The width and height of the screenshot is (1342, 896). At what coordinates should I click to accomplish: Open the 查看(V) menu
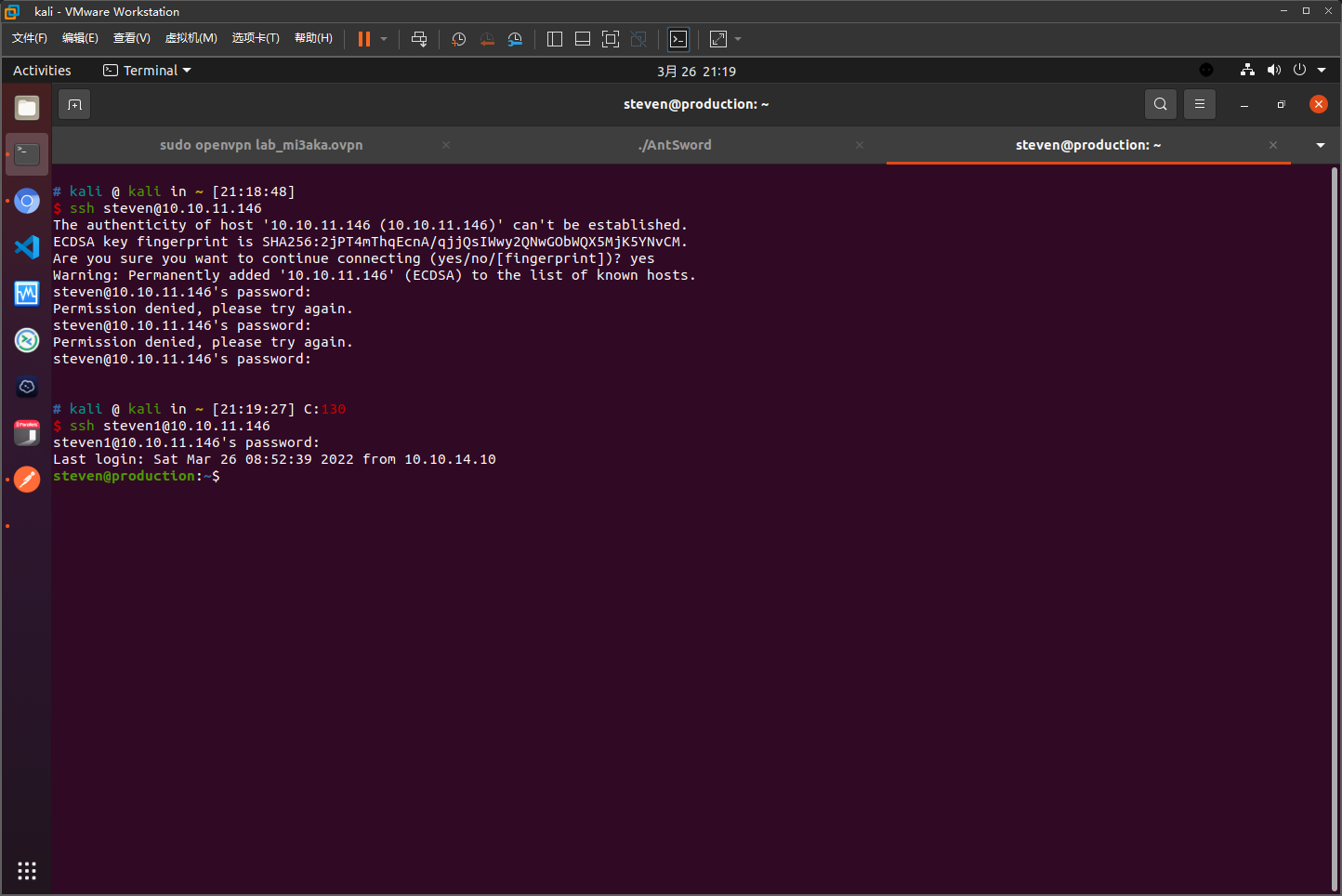click(132, 38)
